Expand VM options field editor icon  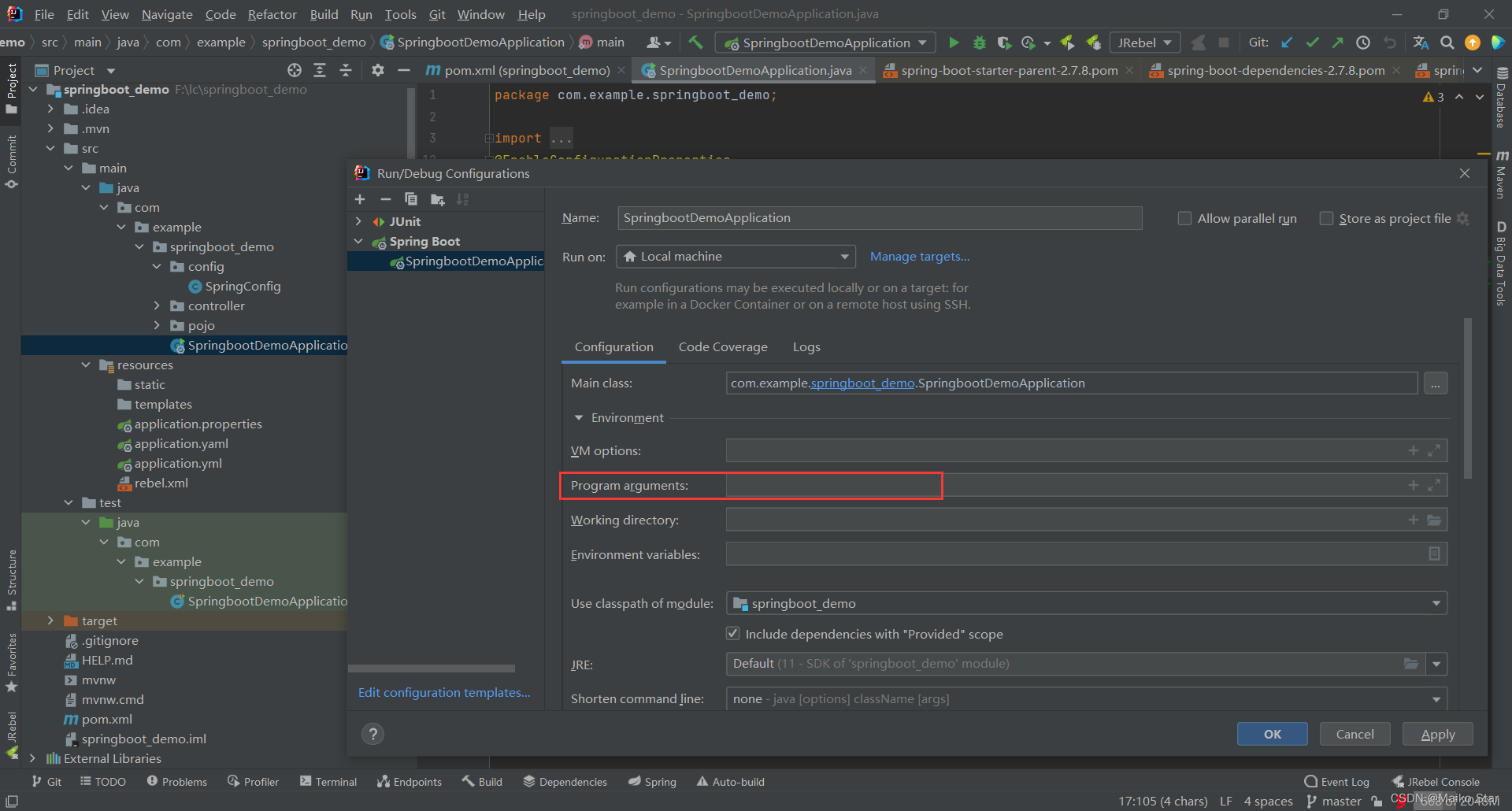pyautogui.click(x=1434, y=450)
